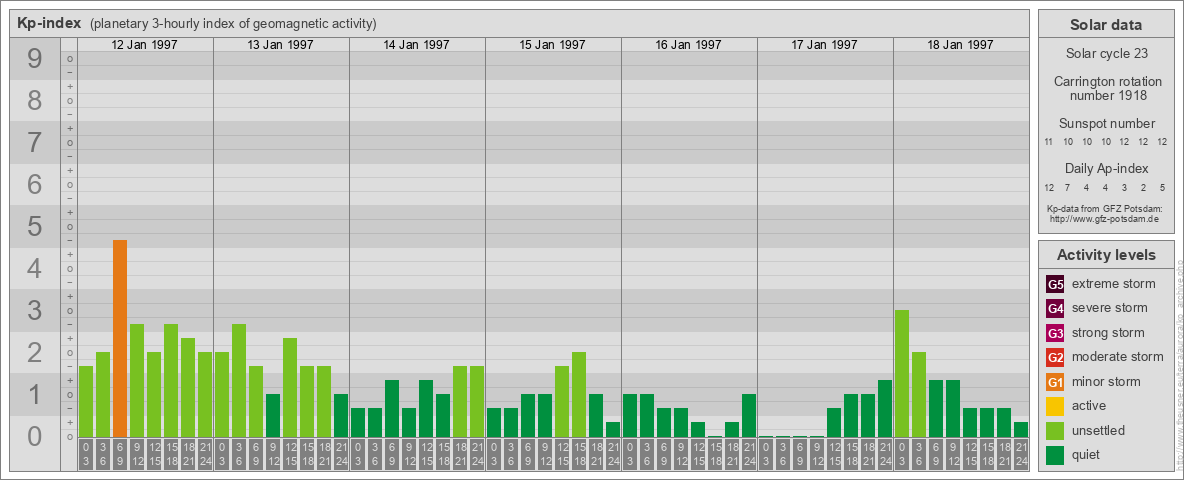1184x480 pixels.
Task: Select the 15 Jan 1997 date header
Action: pyautogui.click(x=552, y=45)
